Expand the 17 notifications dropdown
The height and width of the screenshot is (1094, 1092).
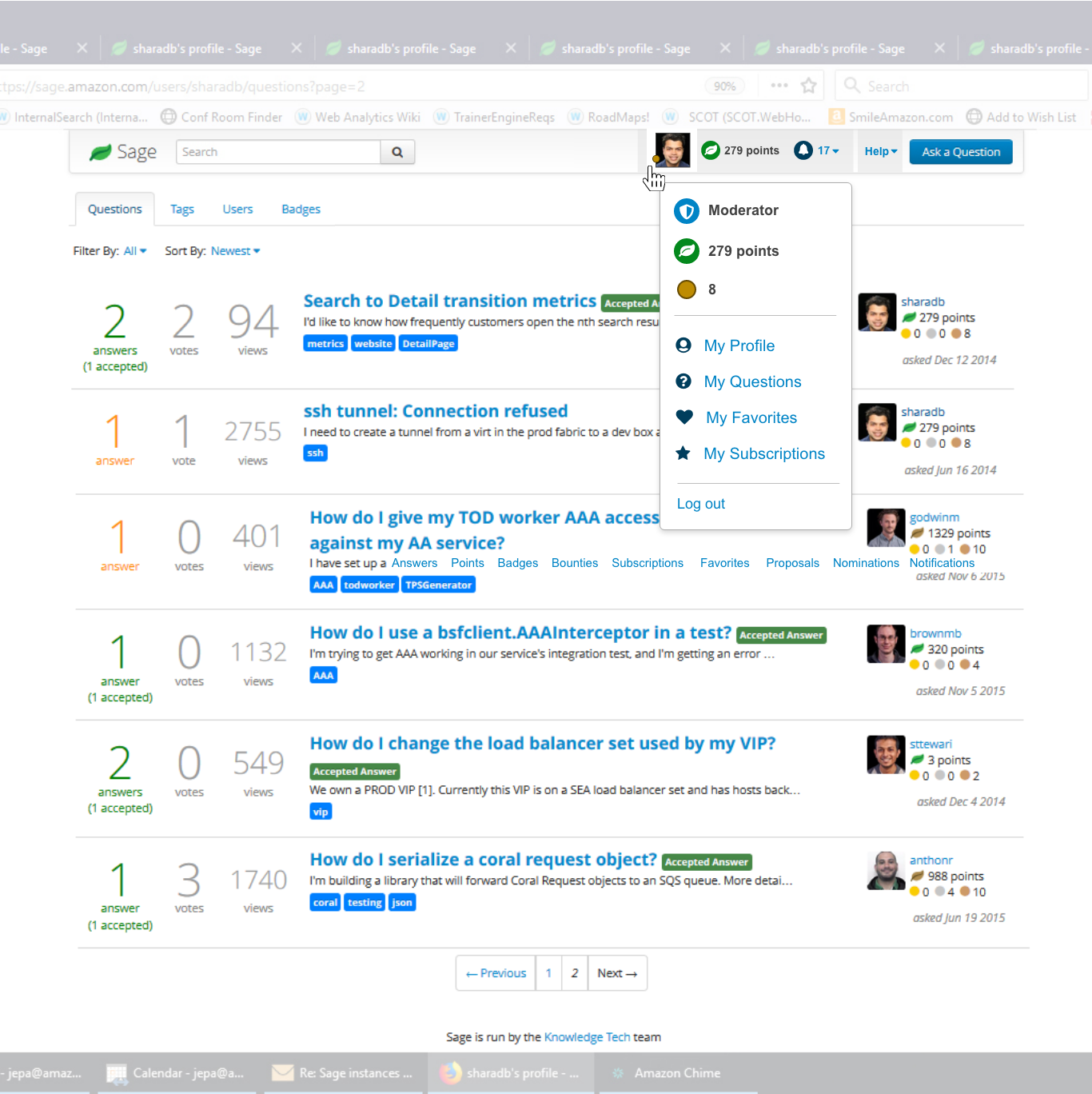tap(828, 150)
